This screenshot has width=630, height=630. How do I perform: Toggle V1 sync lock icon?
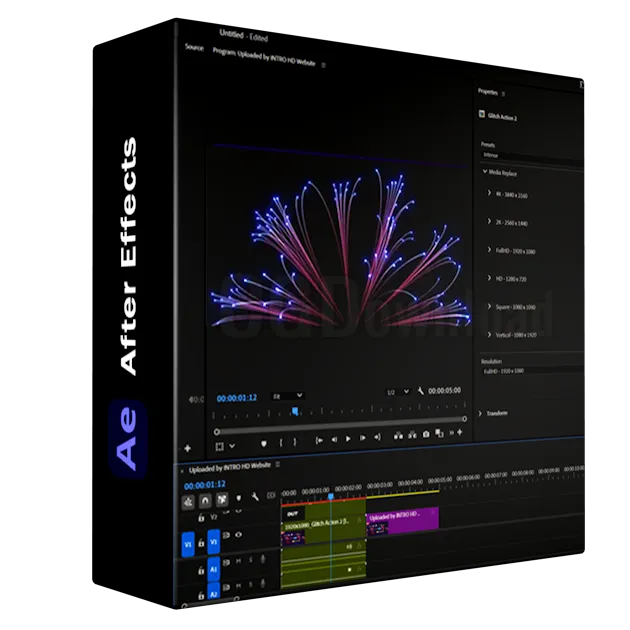pyautogui.click(x=226, y=536)
